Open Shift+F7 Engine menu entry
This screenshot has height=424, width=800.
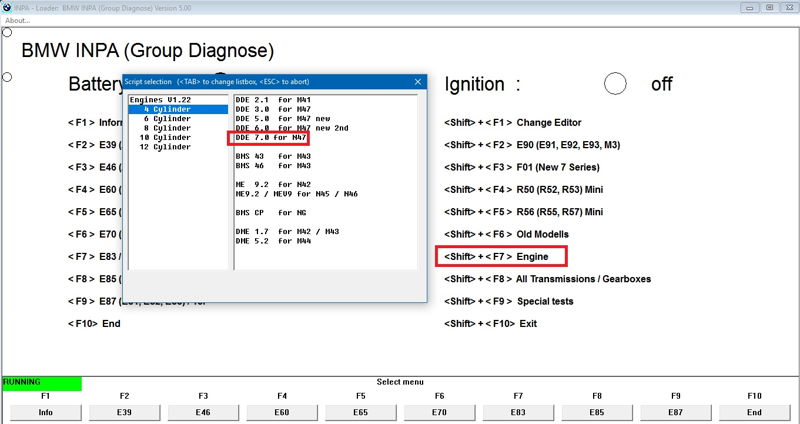click(501, 257)
